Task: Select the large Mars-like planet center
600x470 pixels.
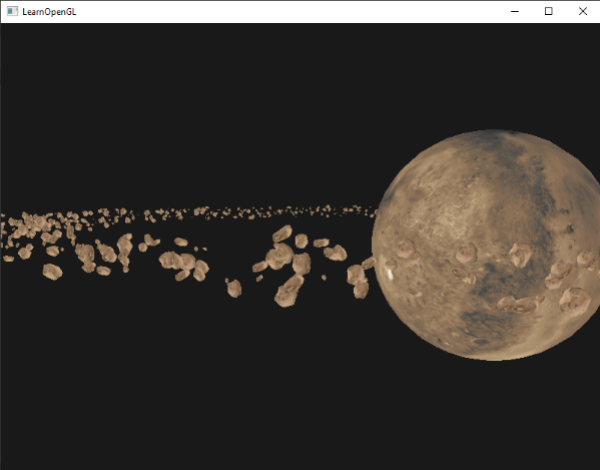Action: click(488, 245)
